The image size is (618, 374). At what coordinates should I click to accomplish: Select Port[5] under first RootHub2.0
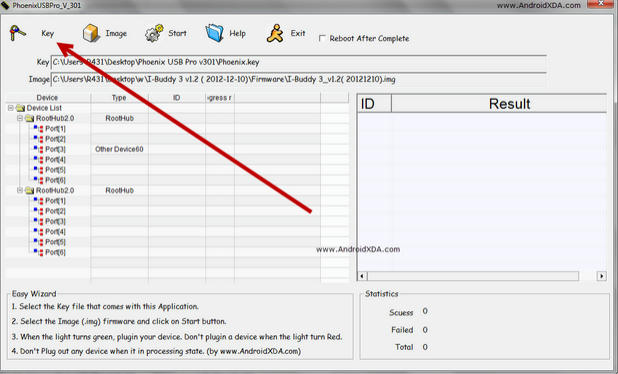[x=55, y=169]
